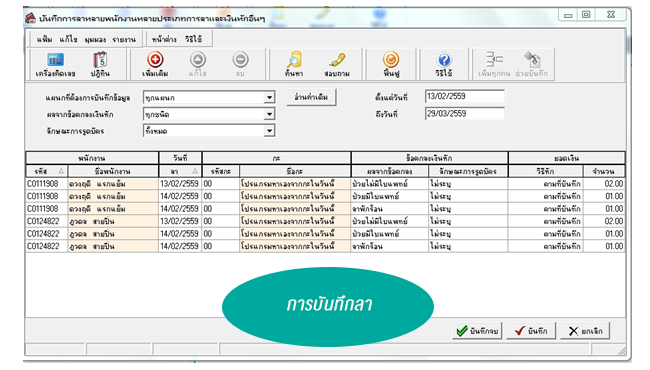Screen dimensions: 650x370
Task: Expand the ลักษณะการรูดบัตร dropdown
Action: pyautogui.click(x=269, y=131)
